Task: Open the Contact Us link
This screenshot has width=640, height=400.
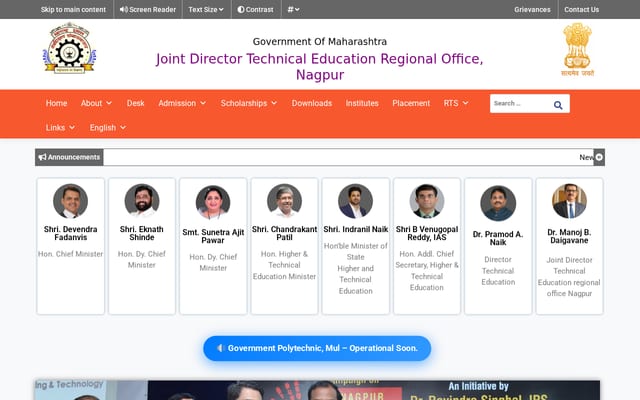Action: 582,9
